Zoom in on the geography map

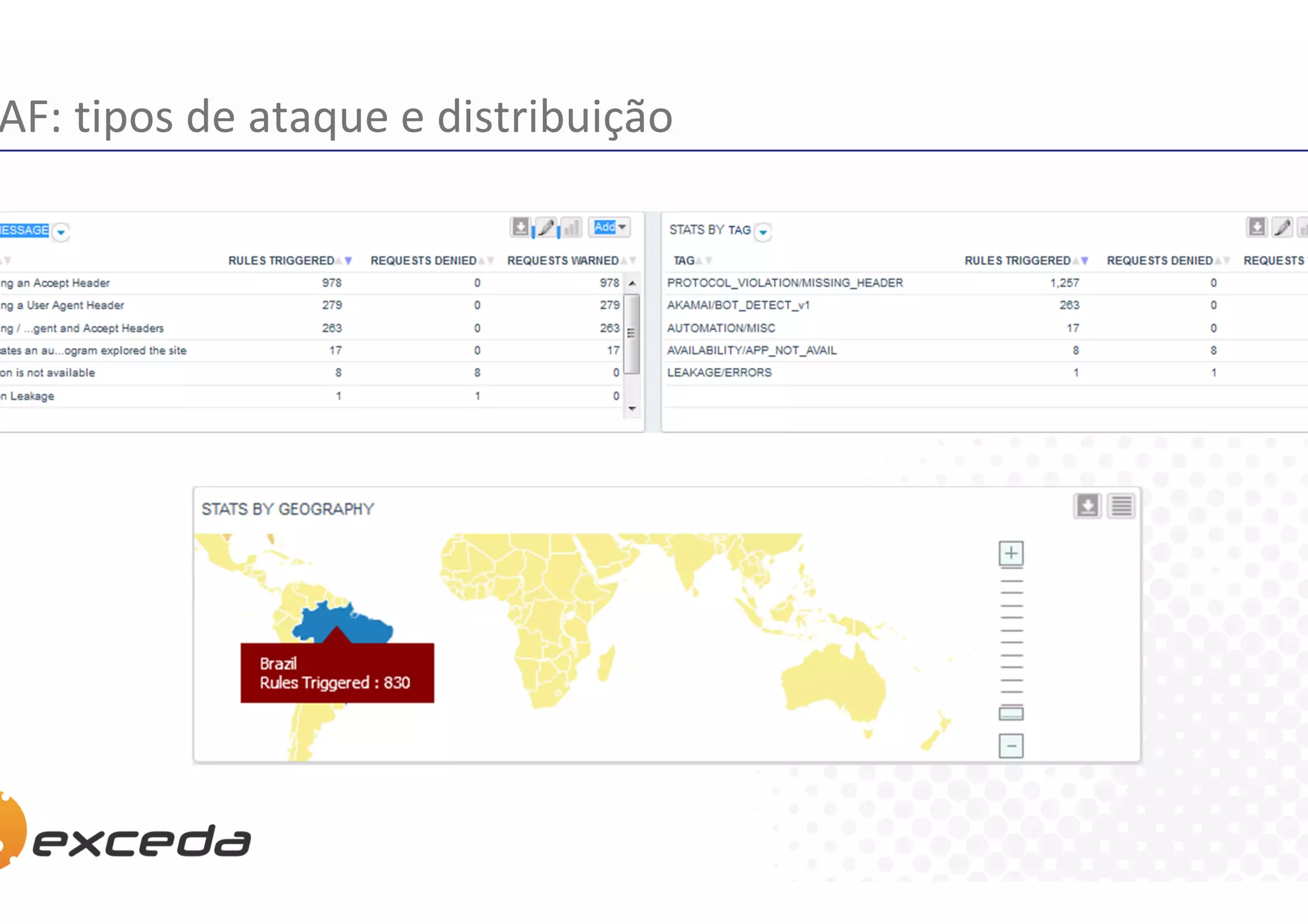(x=1010, y=553)
